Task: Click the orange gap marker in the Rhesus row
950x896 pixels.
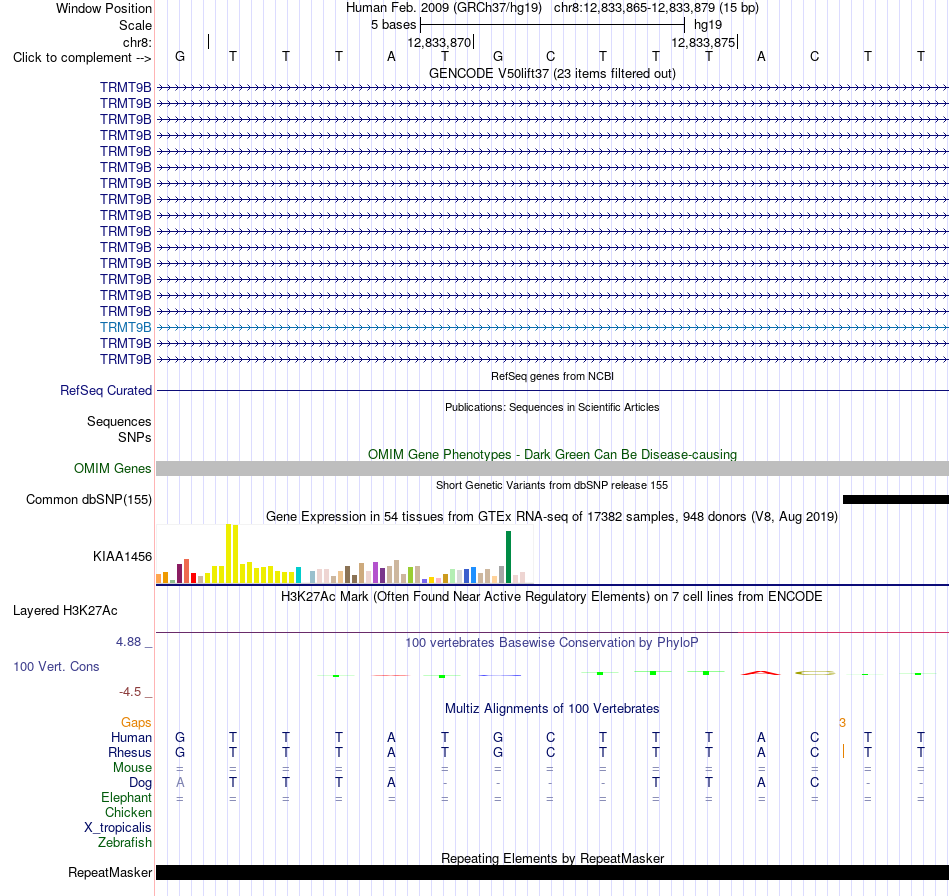Action: (x=843, y=752)
